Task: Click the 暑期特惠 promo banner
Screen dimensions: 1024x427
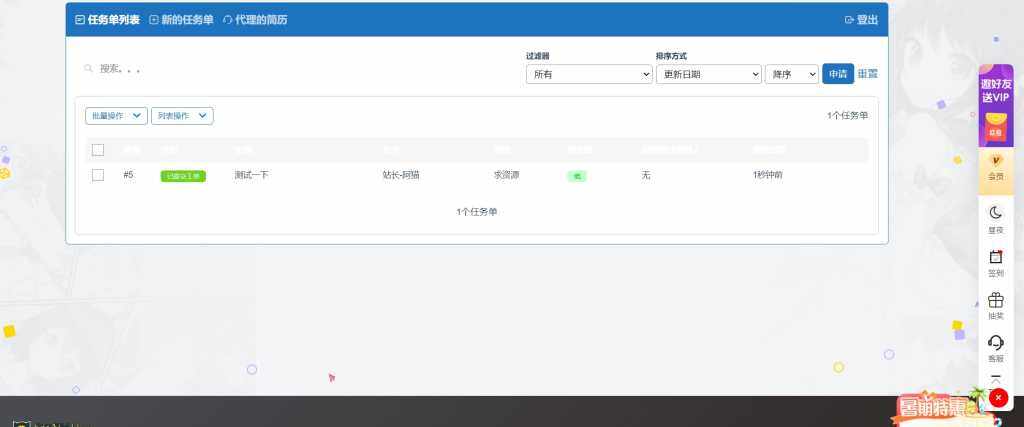Action: [x=935, y=408]
